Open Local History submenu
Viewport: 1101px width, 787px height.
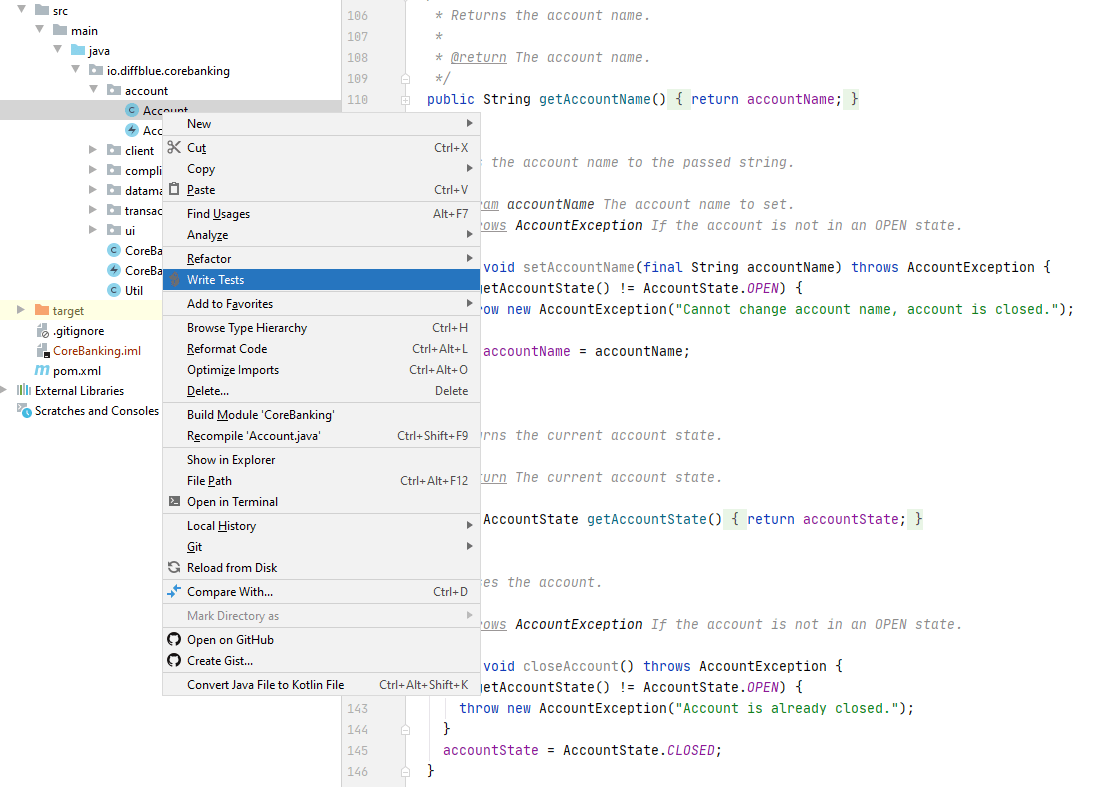tap(322, 525)
